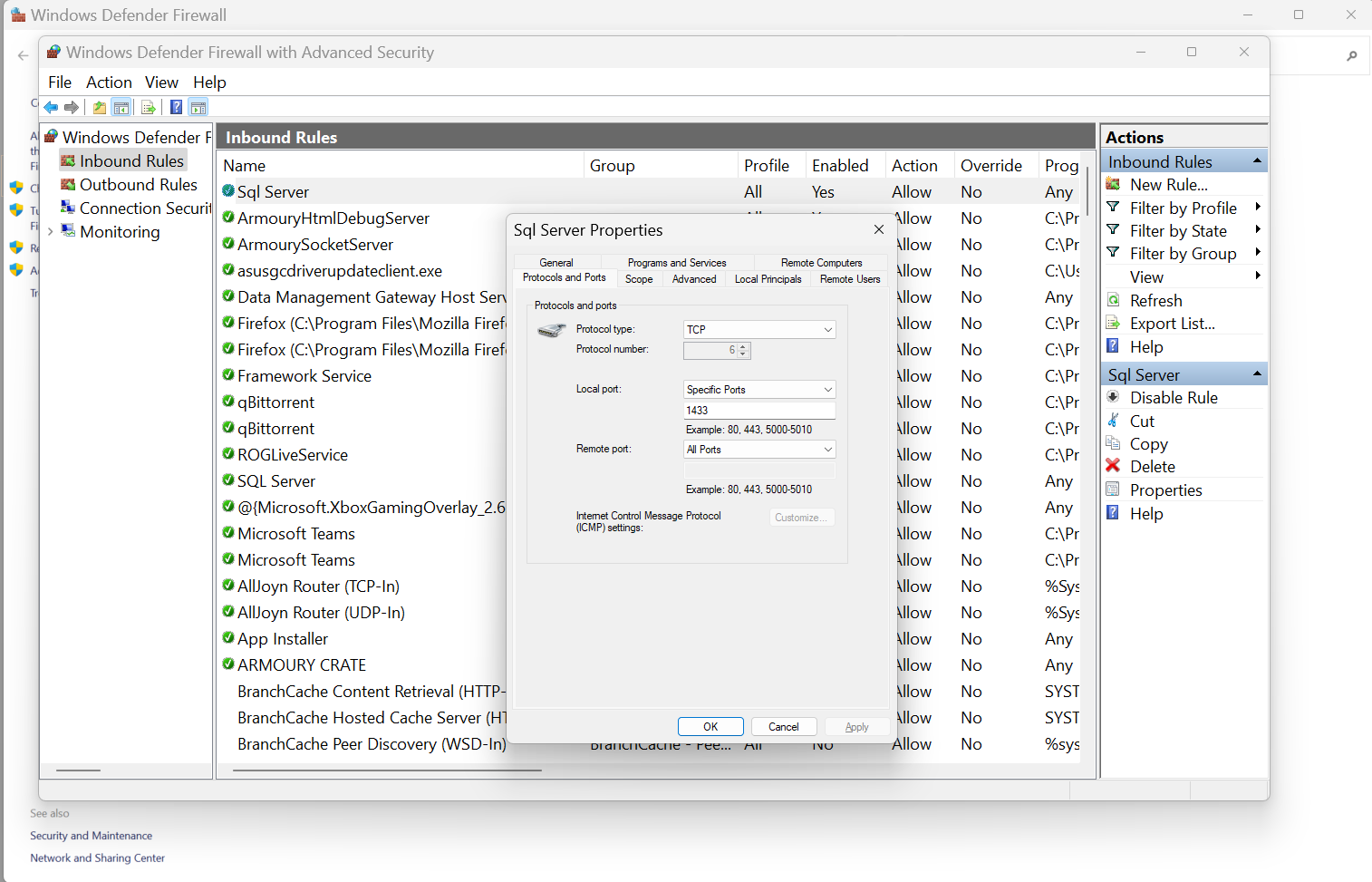Click the Disable Rule icon
1372x882 pixels.
(x=1113, y=397)
